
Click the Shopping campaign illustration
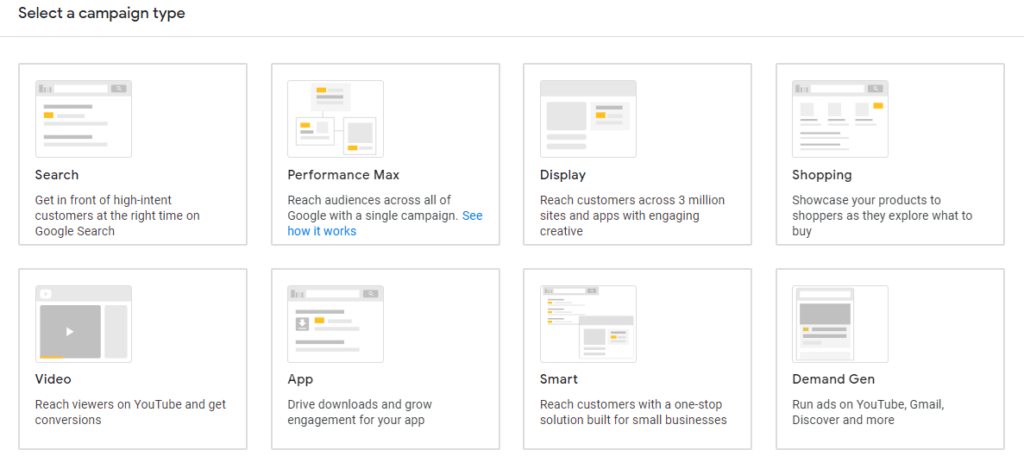pos(840,119)
